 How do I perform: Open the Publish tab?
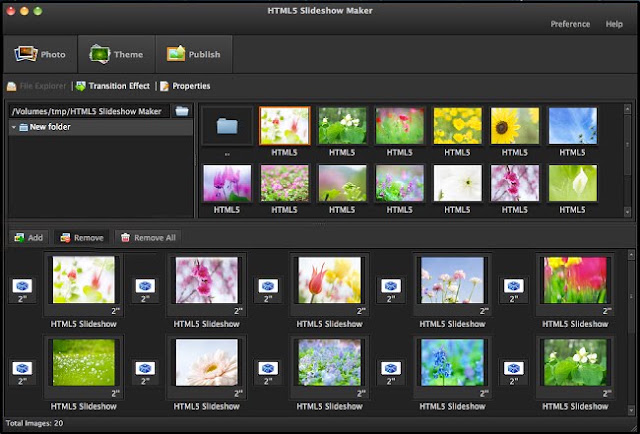click(194, 54)
